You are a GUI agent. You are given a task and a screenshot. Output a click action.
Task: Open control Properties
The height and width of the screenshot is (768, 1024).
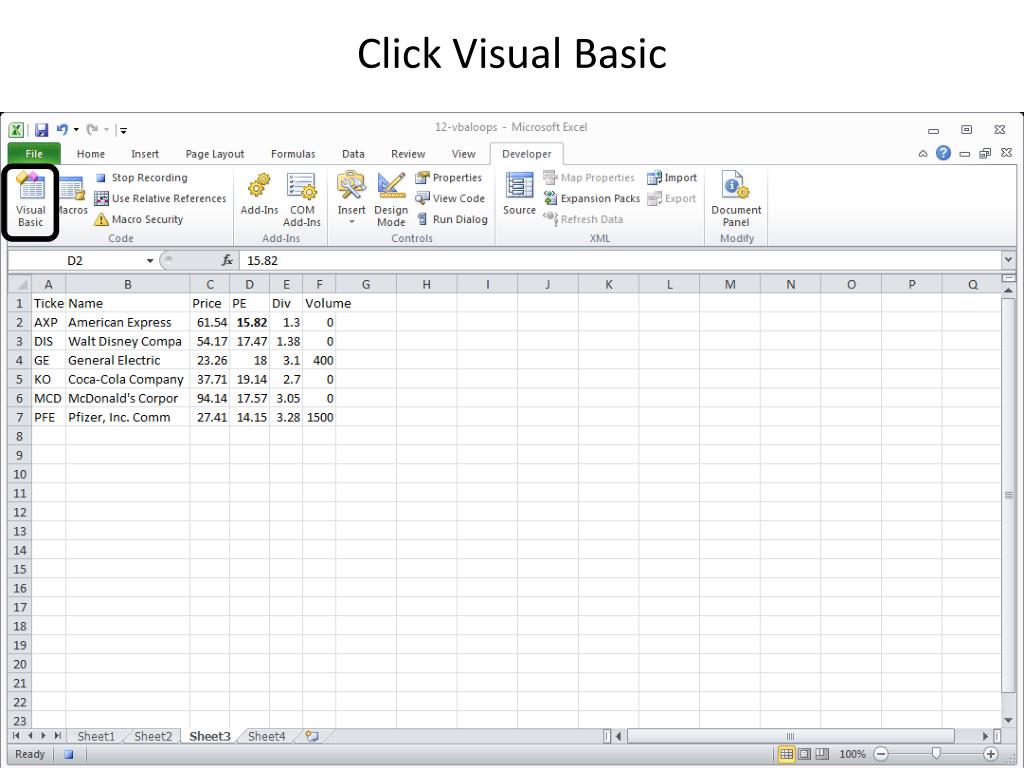click(x=449, y=178)
